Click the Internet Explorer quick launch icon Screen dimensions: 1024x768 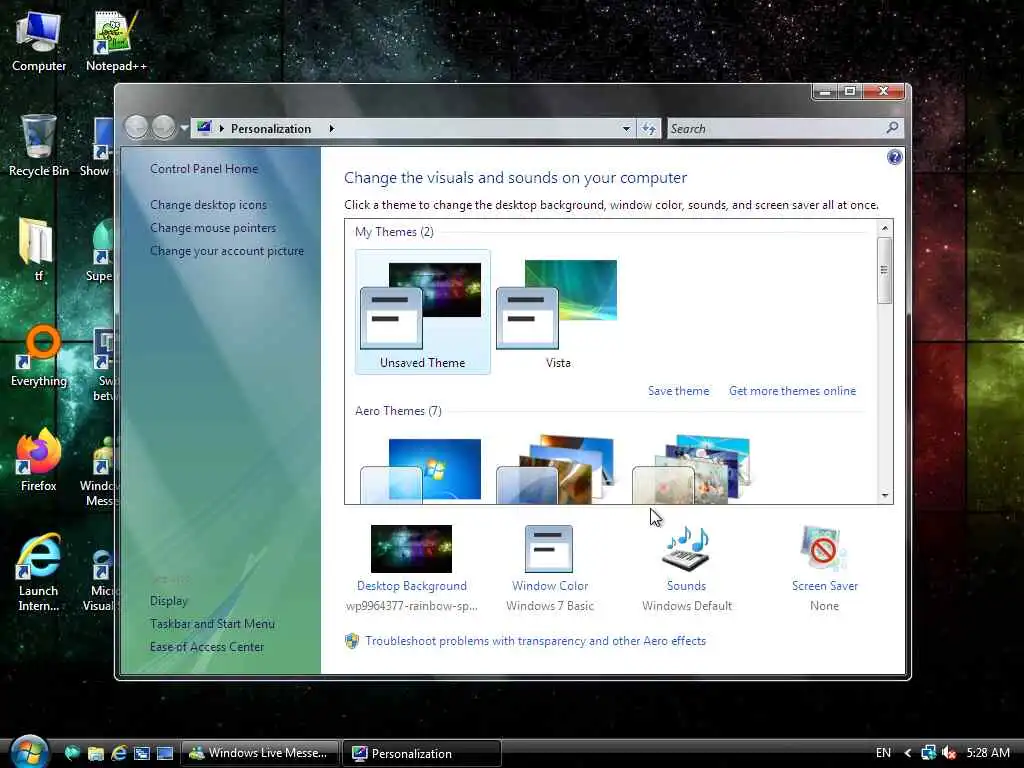119,753
